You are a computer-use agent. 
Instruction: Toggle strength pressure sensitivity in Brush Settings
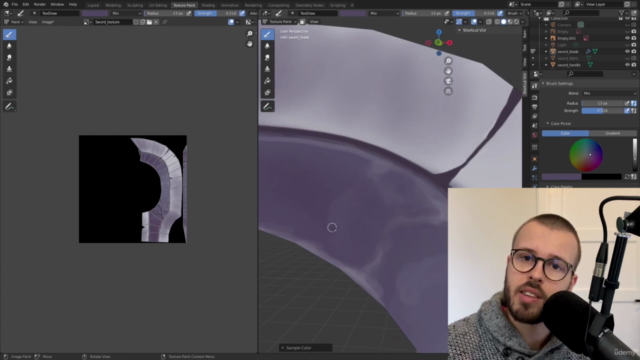[627, 111]
